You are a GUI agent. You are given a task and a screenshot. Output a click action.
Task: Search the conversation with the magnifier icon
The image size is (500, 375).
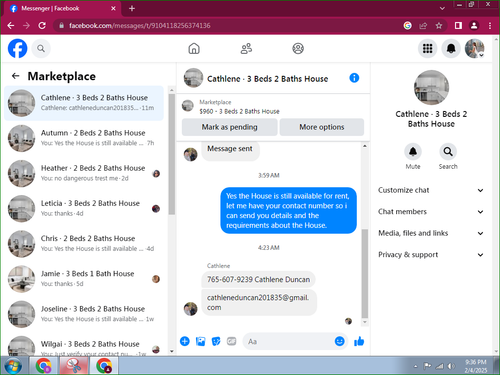pyautogui.click(x=448, y=152)
